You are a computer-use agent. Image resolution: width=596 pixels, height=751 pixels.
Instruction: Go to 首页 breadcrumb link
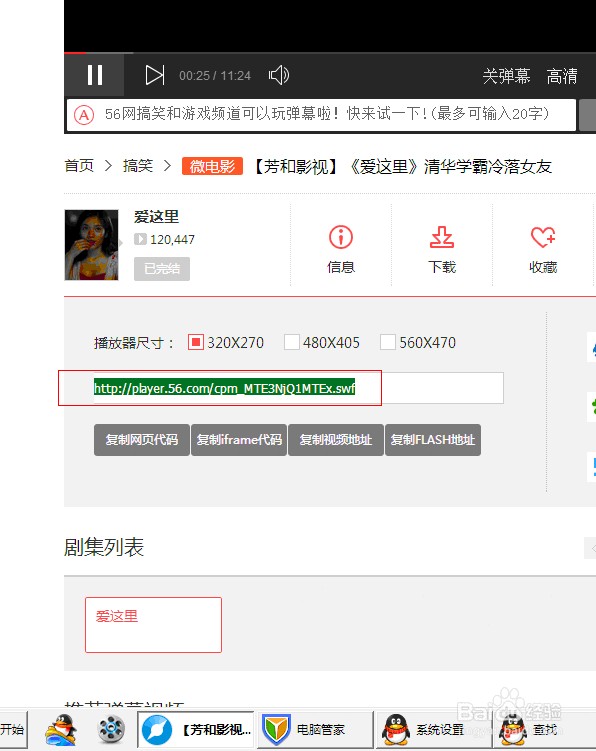click(x=79, y=166)
